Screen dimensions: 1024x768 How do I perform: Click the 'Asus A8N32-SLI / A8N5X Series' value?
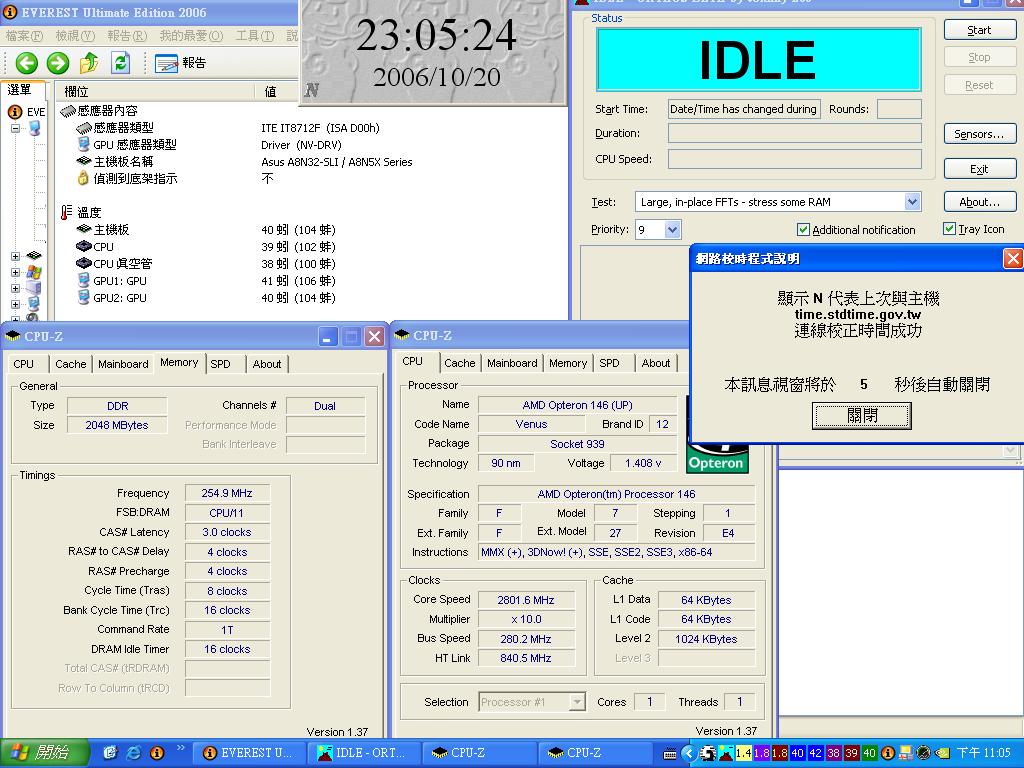[x=336, y=162]
